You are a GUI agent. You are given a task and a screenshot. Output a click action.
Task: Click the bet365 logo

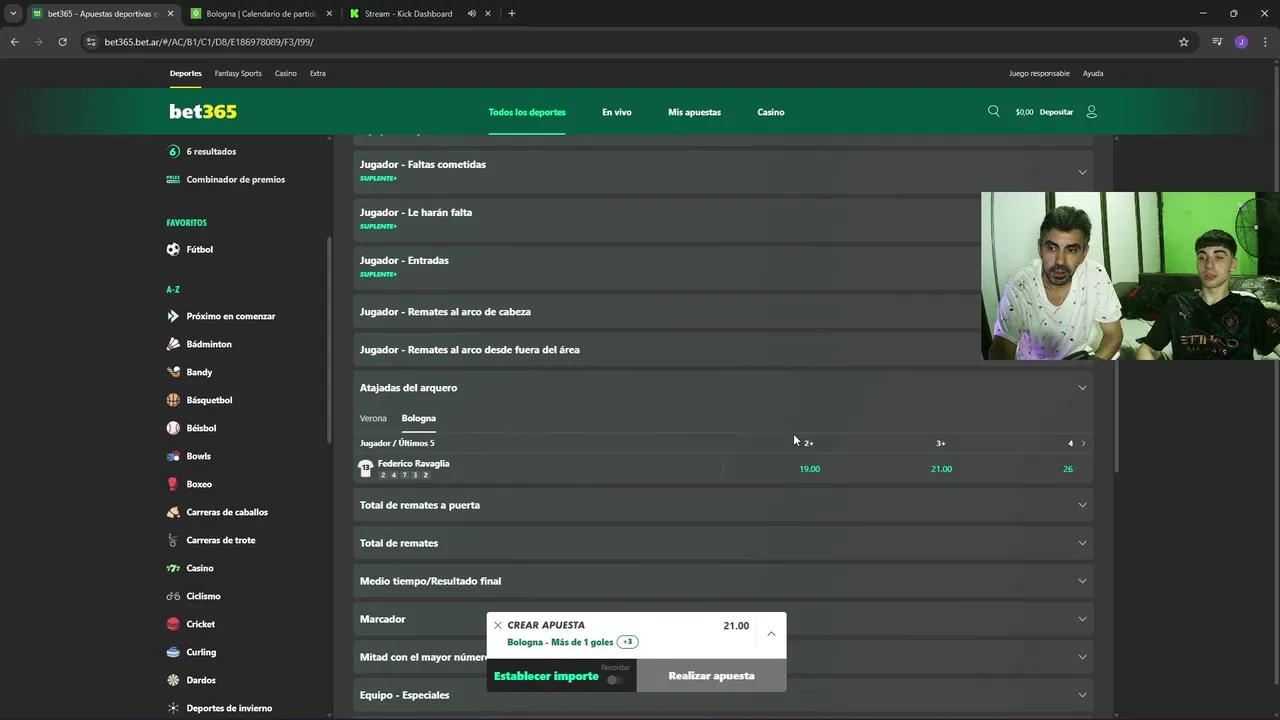click(x=203, y=112)
